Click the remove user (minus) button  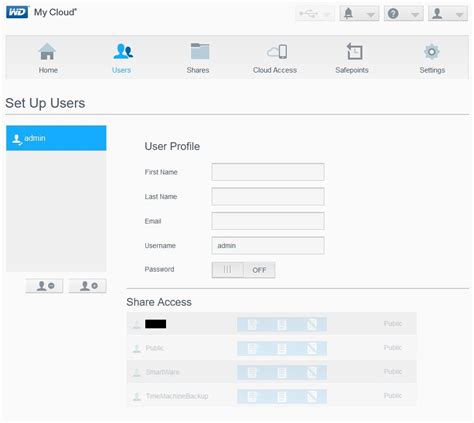coord(44,286)
